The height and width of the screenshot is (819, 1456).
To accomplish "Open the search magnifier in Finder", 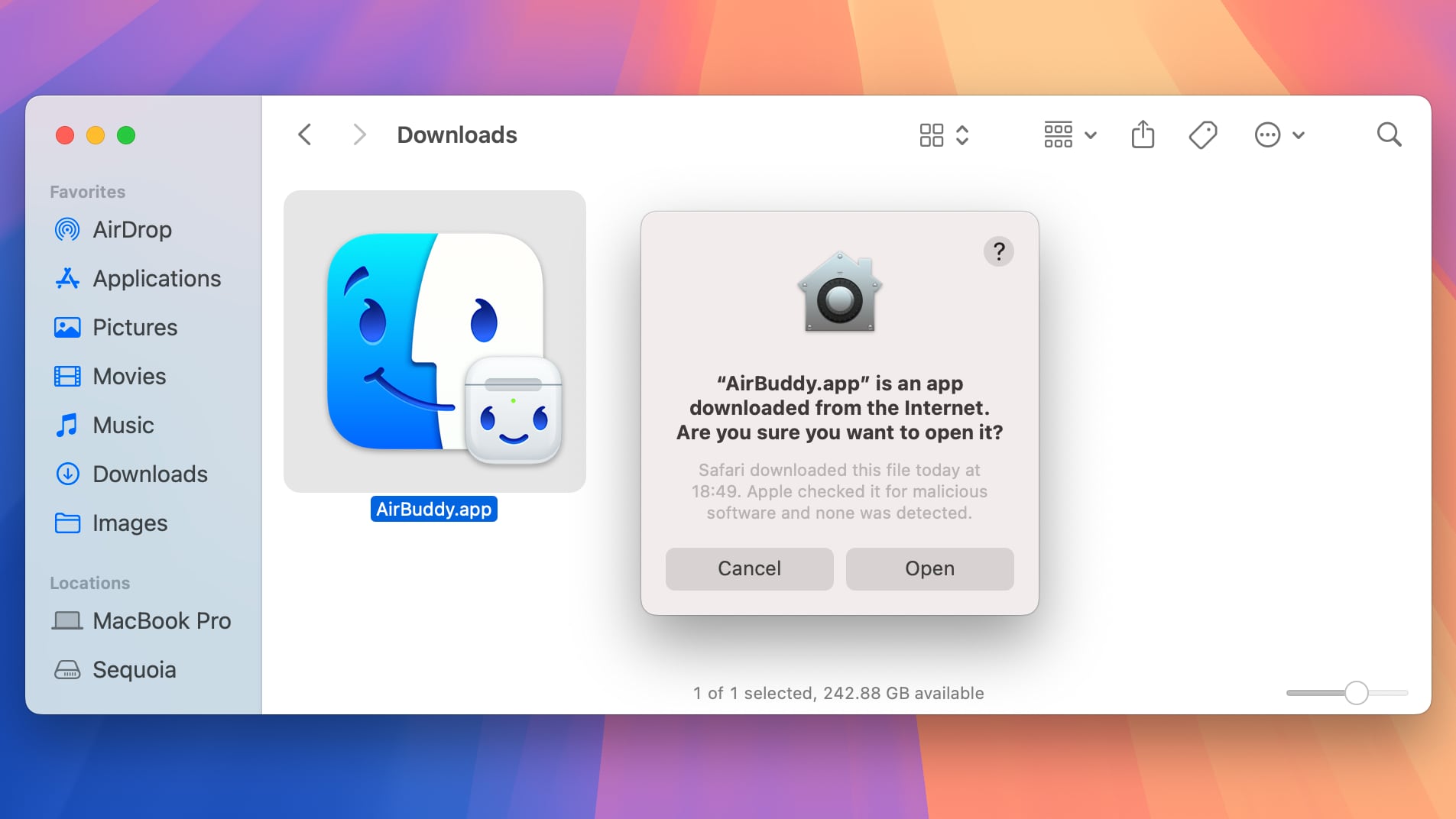I will pyautogui.click(x=1389, y=134).
